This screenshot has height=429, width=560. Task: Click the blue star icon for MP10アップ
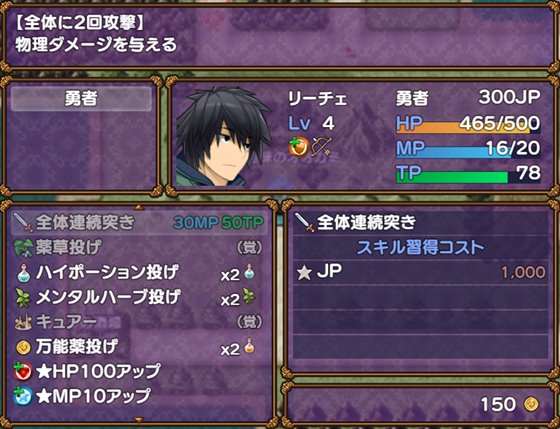[22, 397]
